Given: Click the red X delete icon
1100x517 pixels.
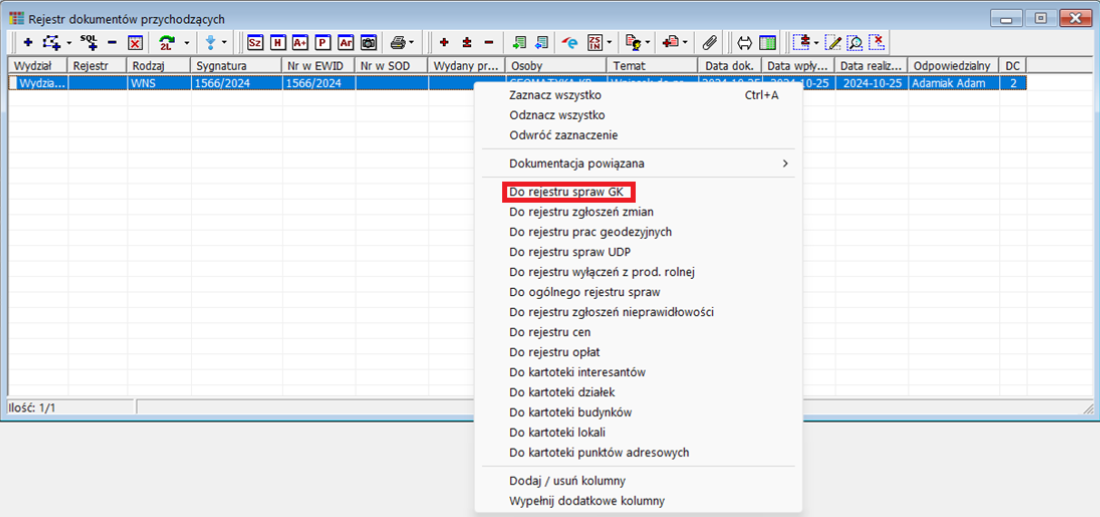Looking at the screenshot, I should (134, 43).
